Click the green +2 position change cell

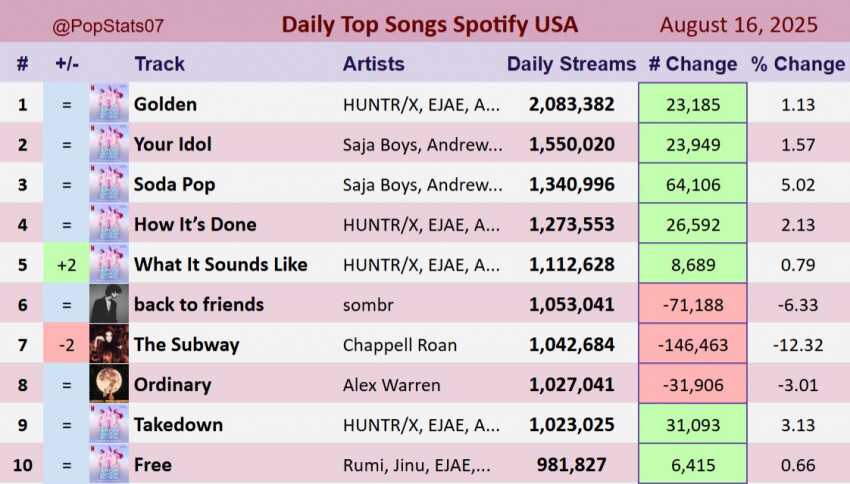(66, 264)
